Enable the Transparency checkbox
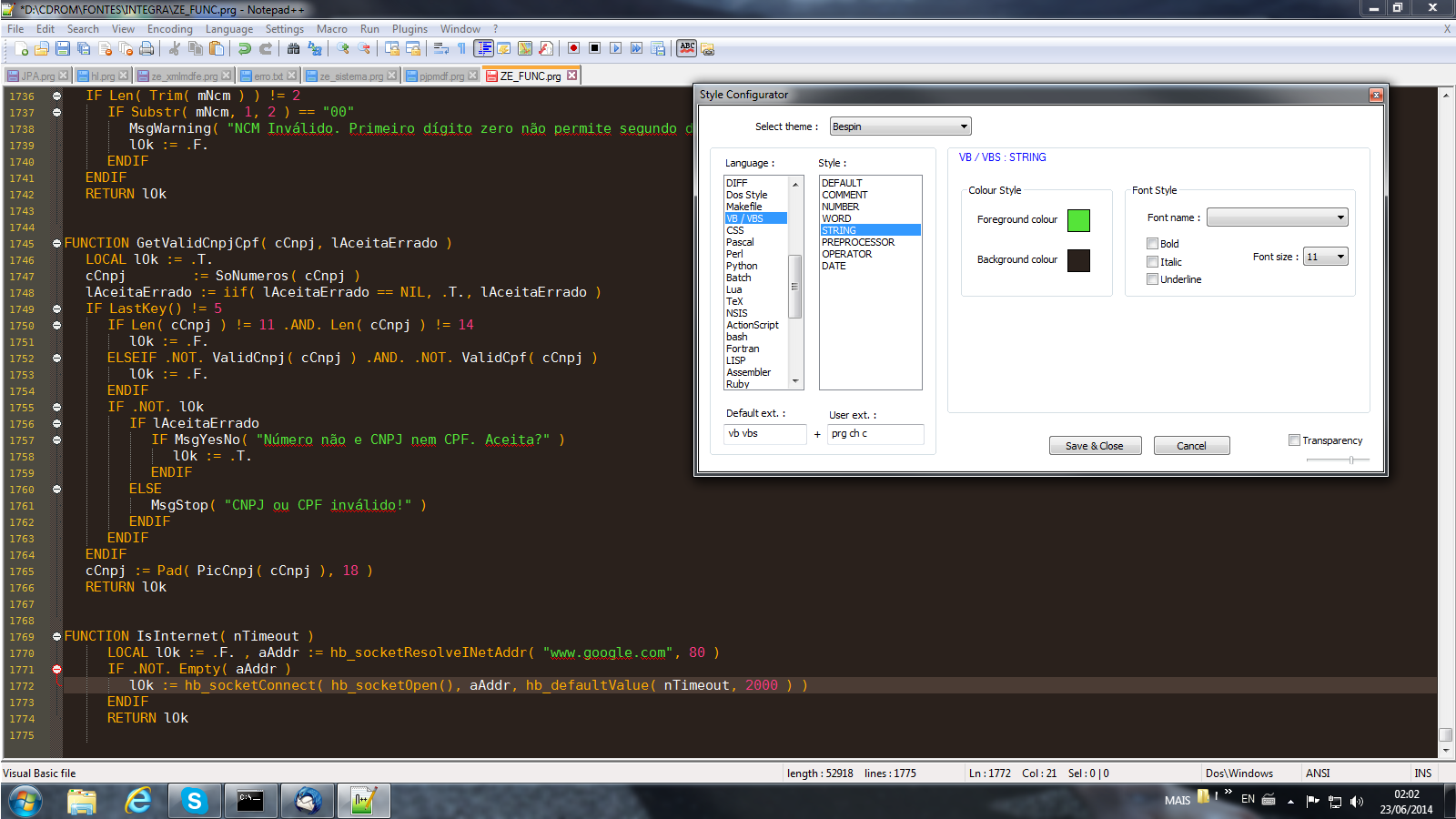 click(x=1294, y=440)
